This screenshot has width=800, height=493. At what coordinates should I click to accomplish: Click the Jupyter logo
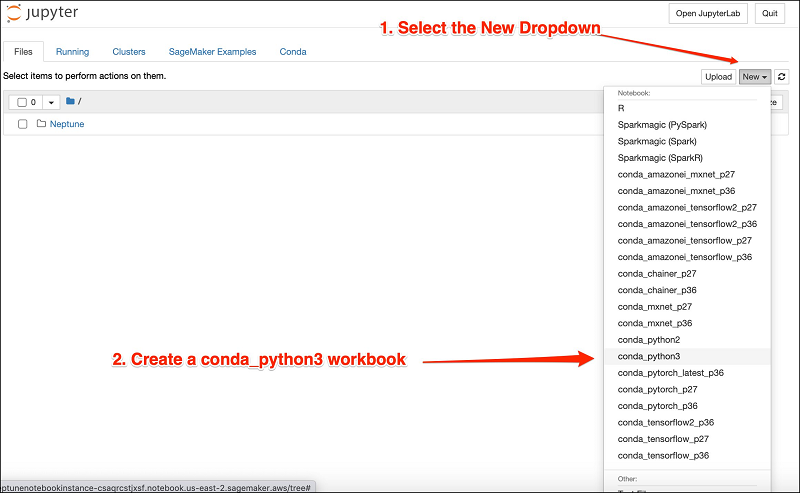(x=42, y=13)
